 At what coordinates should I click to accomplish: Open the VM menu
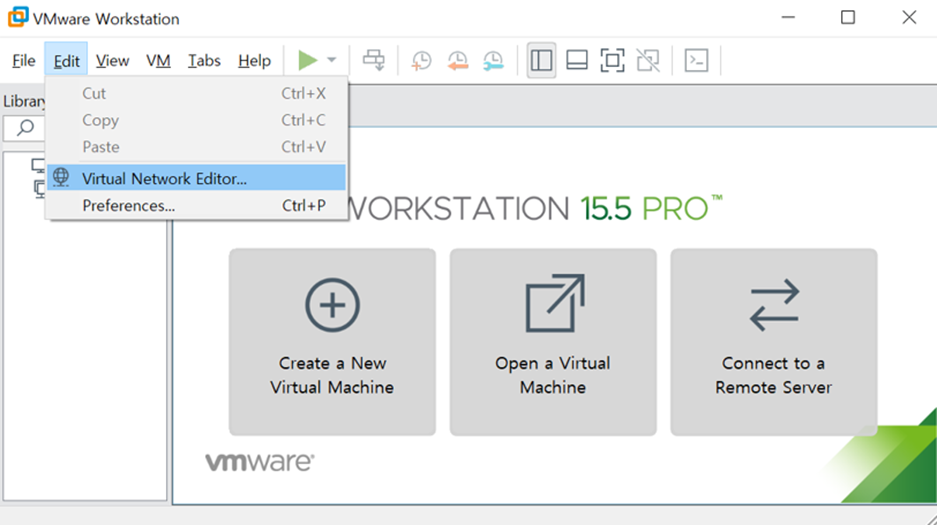point(158,60)
